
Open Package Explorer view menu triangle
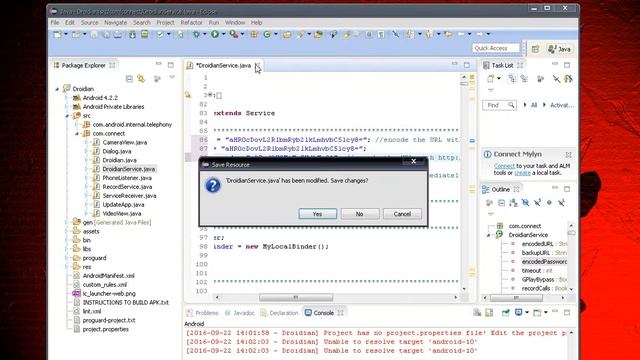pos(172,77)
